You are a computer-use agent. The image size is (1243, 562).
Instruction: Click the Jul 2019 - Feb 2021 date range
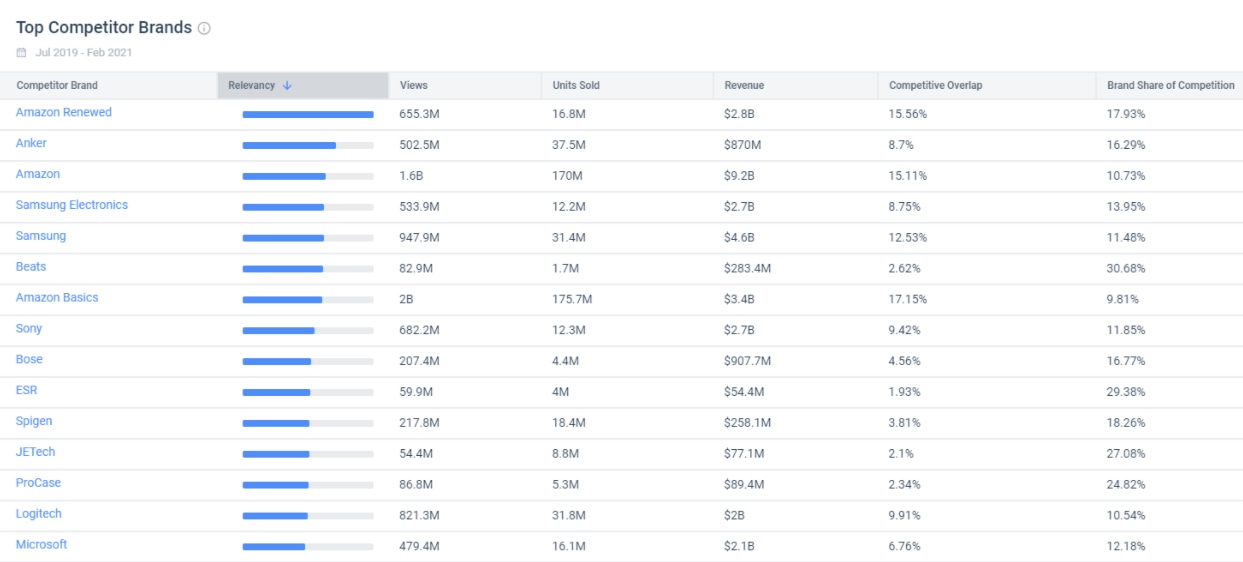pos(84,53)
